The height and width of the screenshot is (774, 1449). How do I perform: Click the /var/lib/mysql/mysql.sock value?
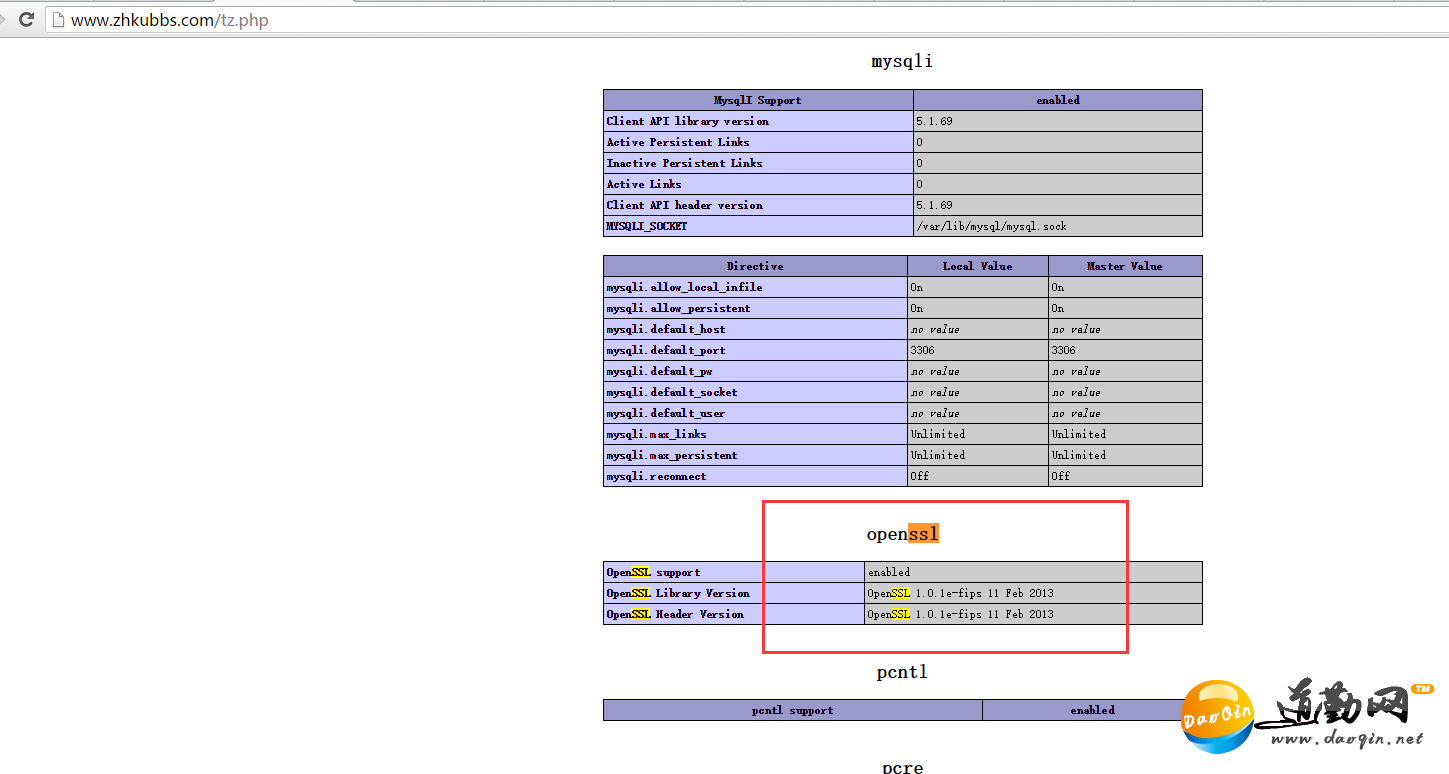[x=992, y=226]
